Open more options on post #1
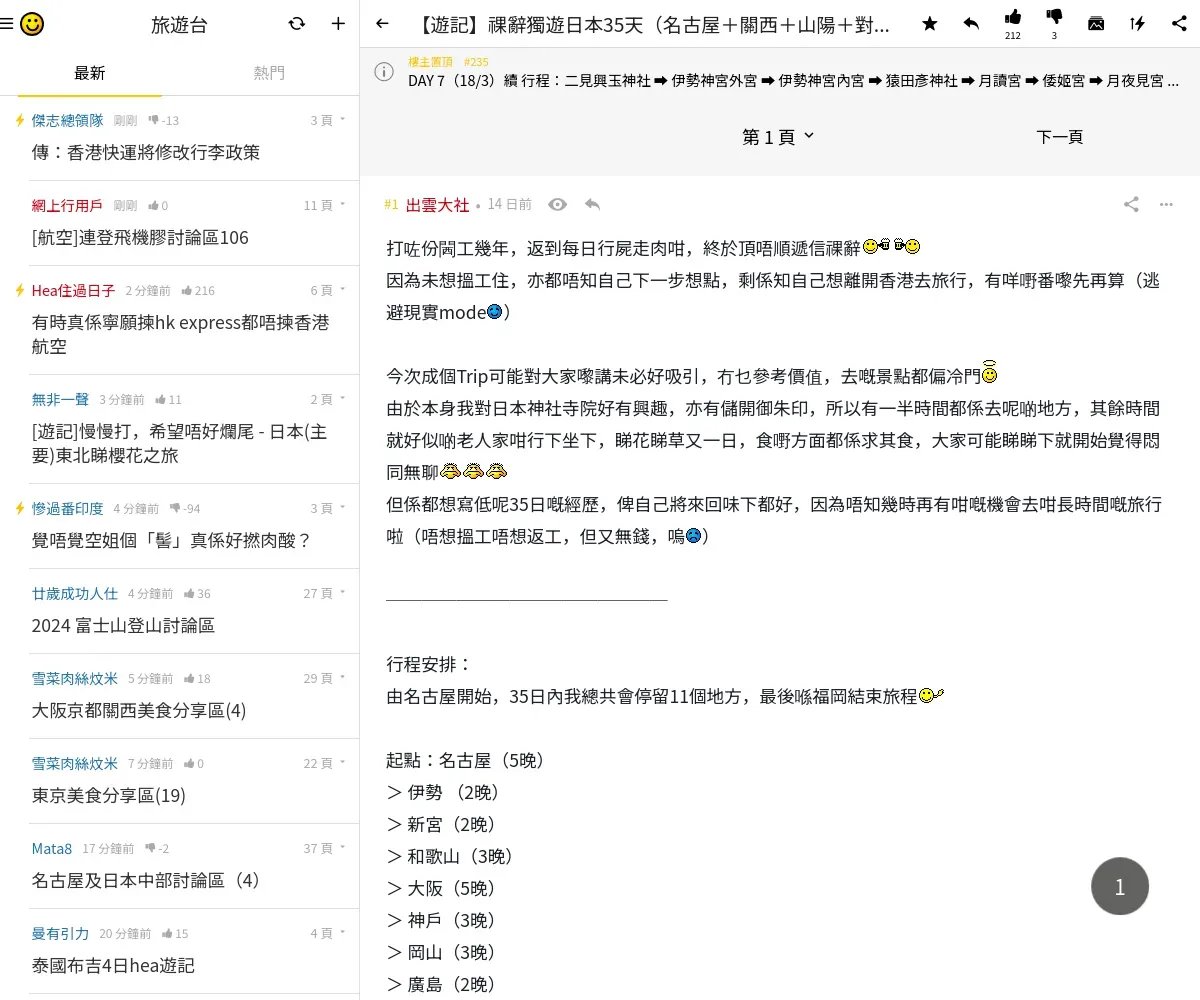The image size is (1200, 1000). point(1166,204)
